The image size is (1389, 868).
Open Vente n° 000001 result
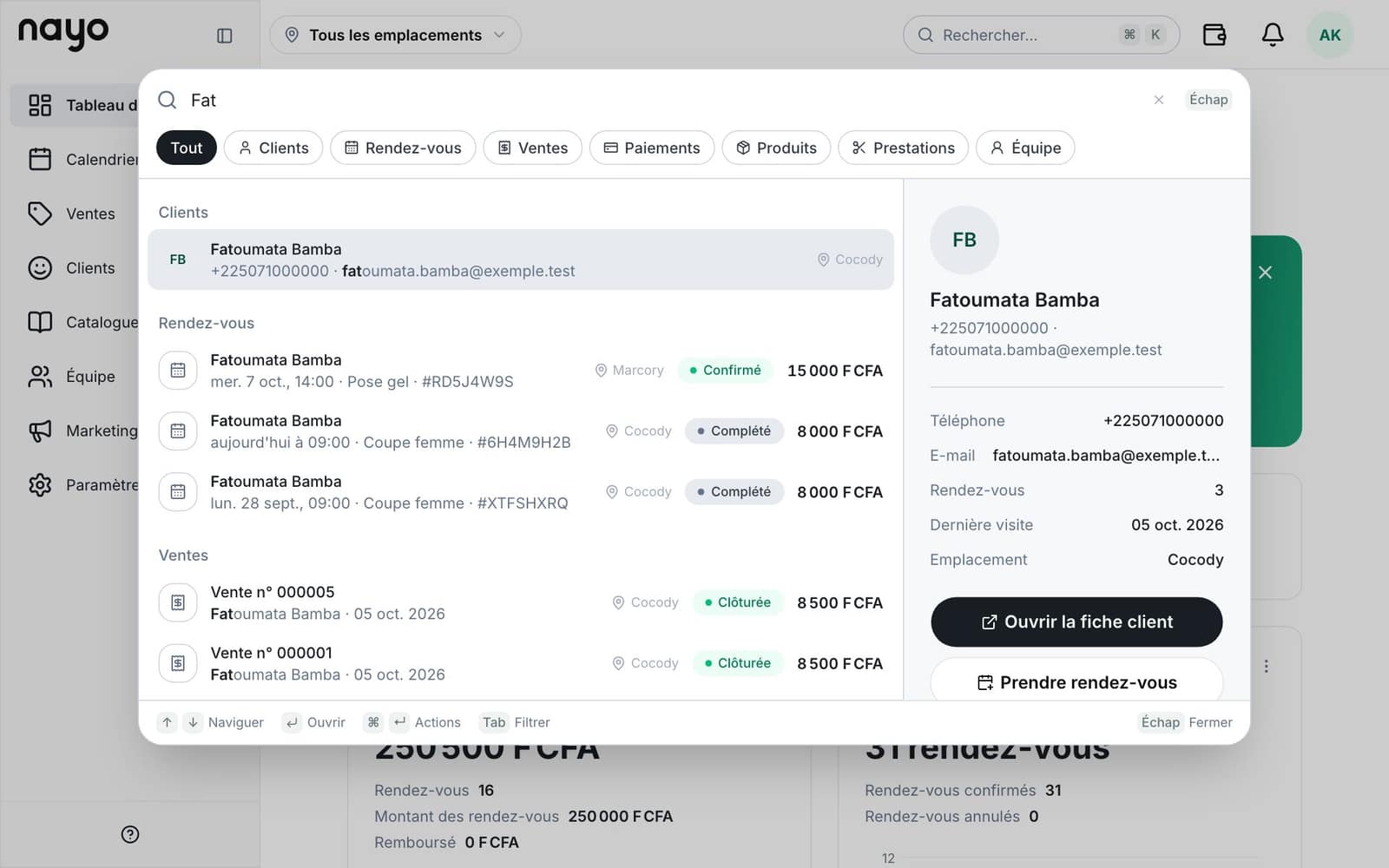(521, 663)
